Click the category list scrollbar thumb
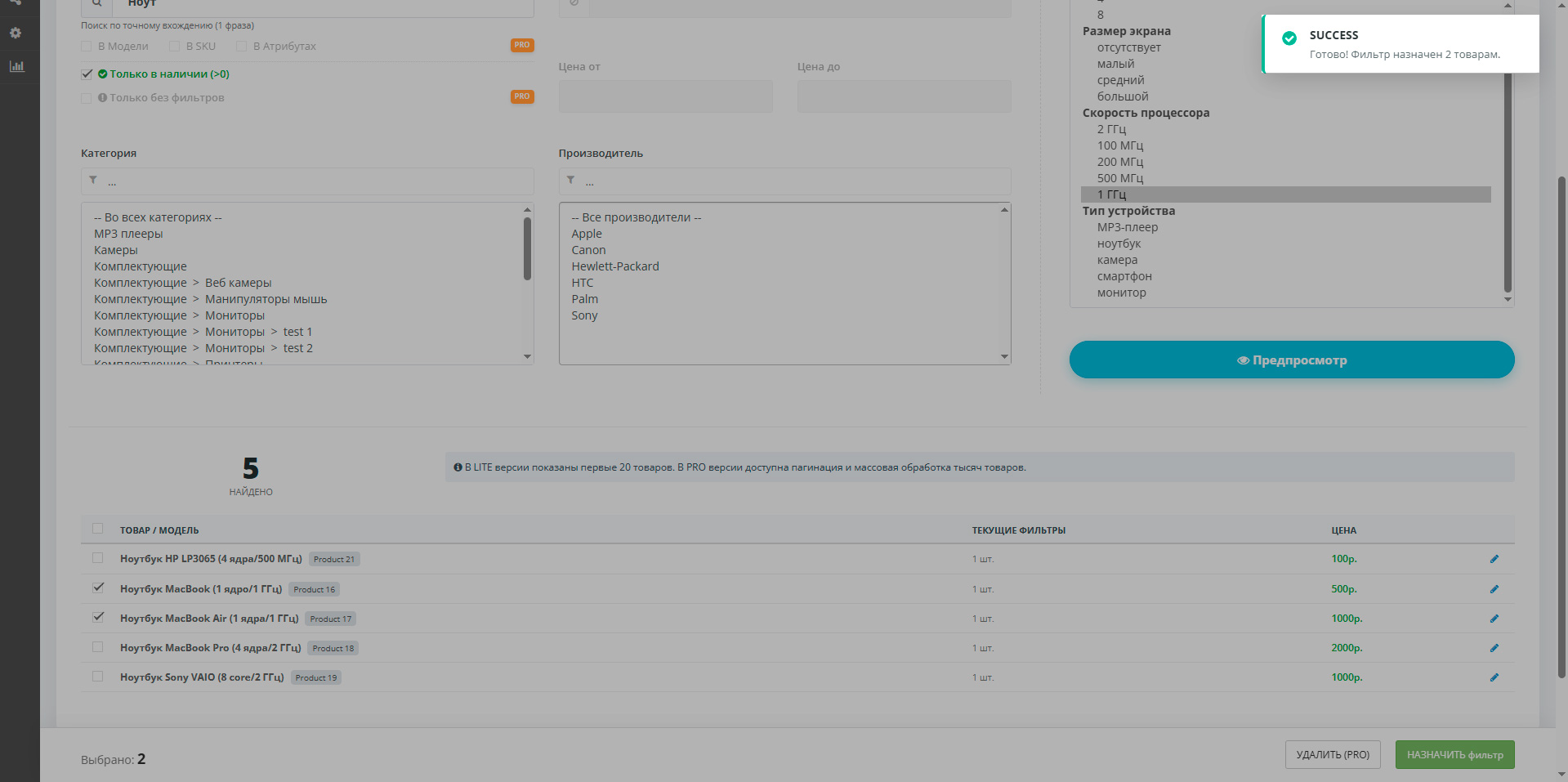 [x=527, y=248]
